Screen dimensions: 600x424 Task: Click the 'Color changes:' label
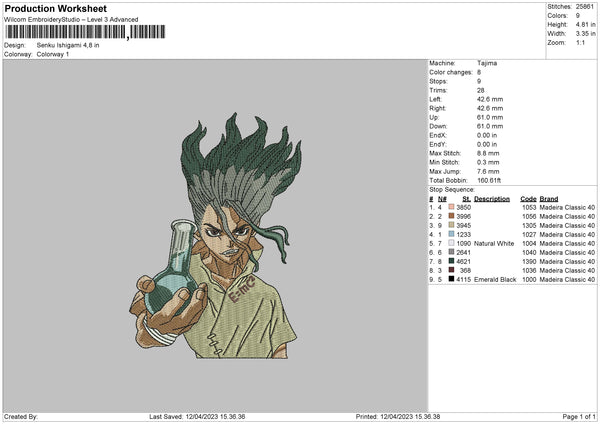tap(451, 72)
